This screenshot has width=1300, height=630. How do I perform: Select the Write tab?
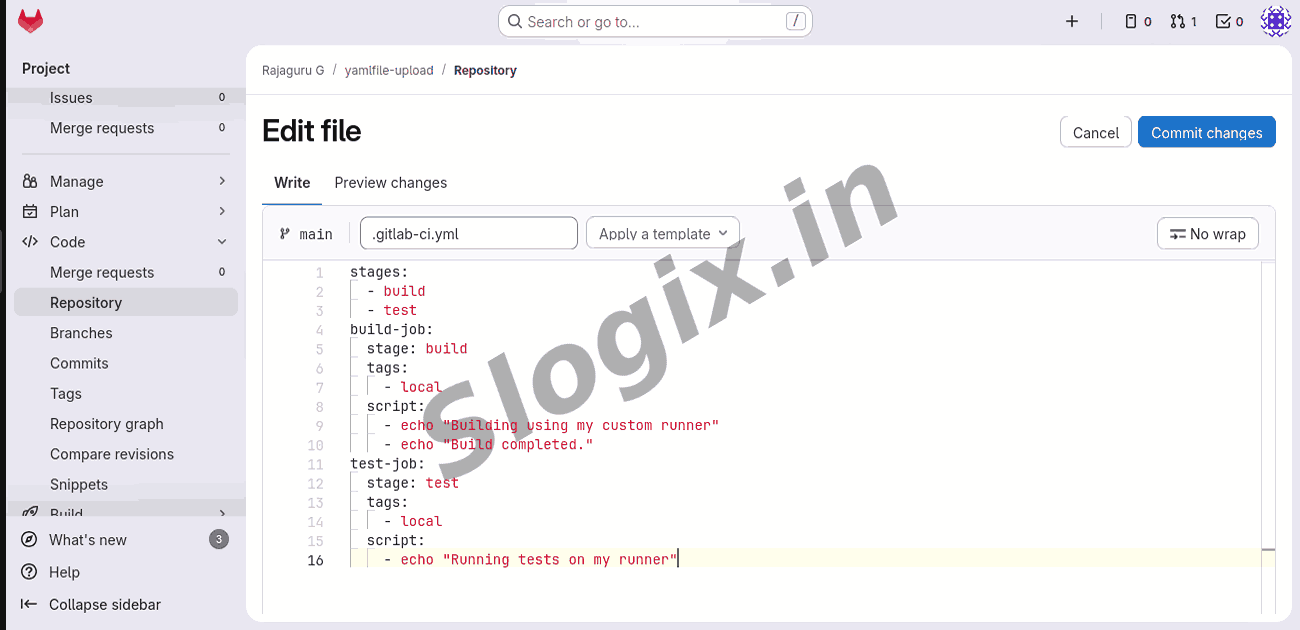(292, 183)
